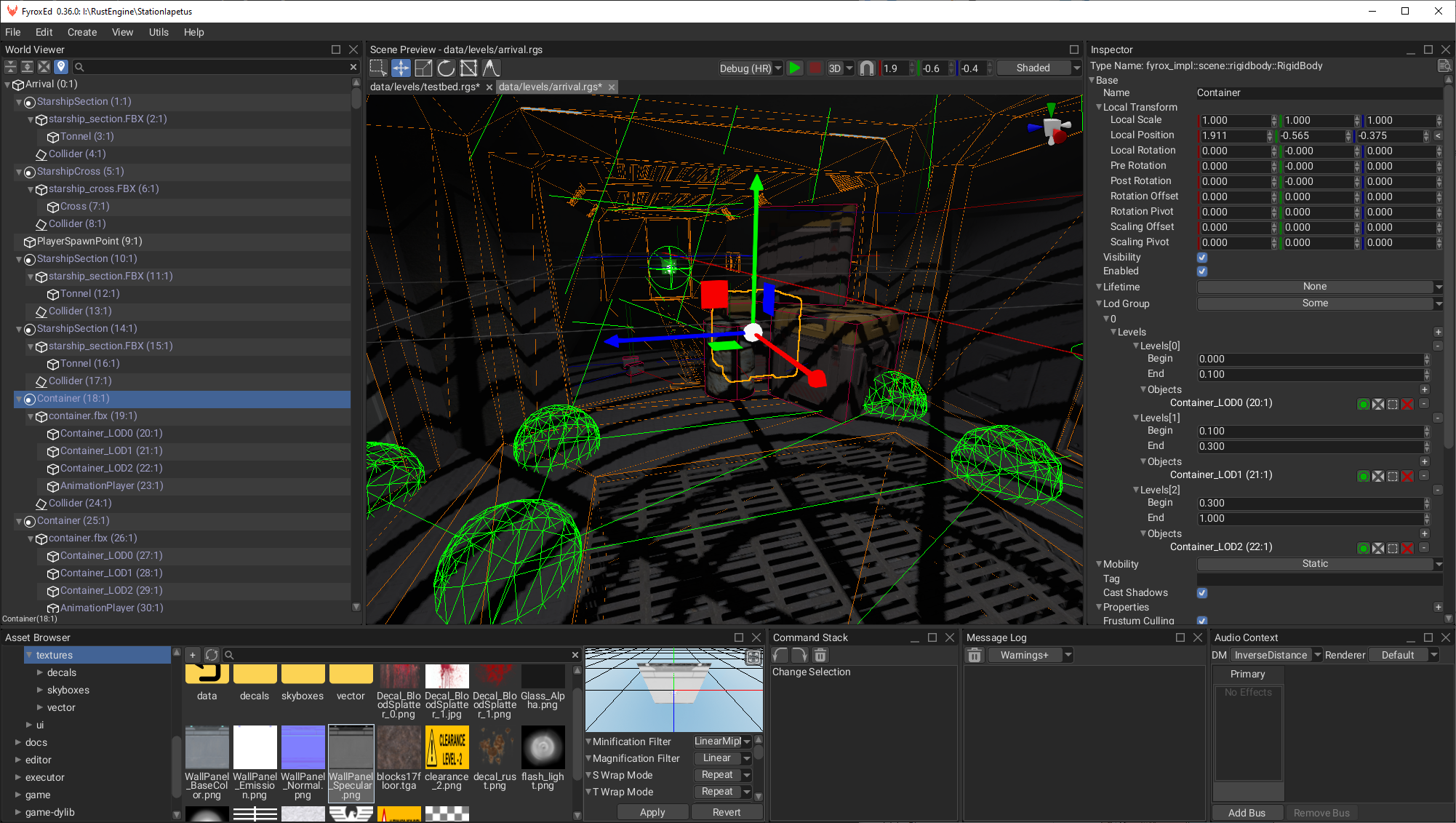Image resolution: width=1456 pixels, height=823 pixels.
Task: Click the Local Position X field 1.911
Action: pos(1233,136)
